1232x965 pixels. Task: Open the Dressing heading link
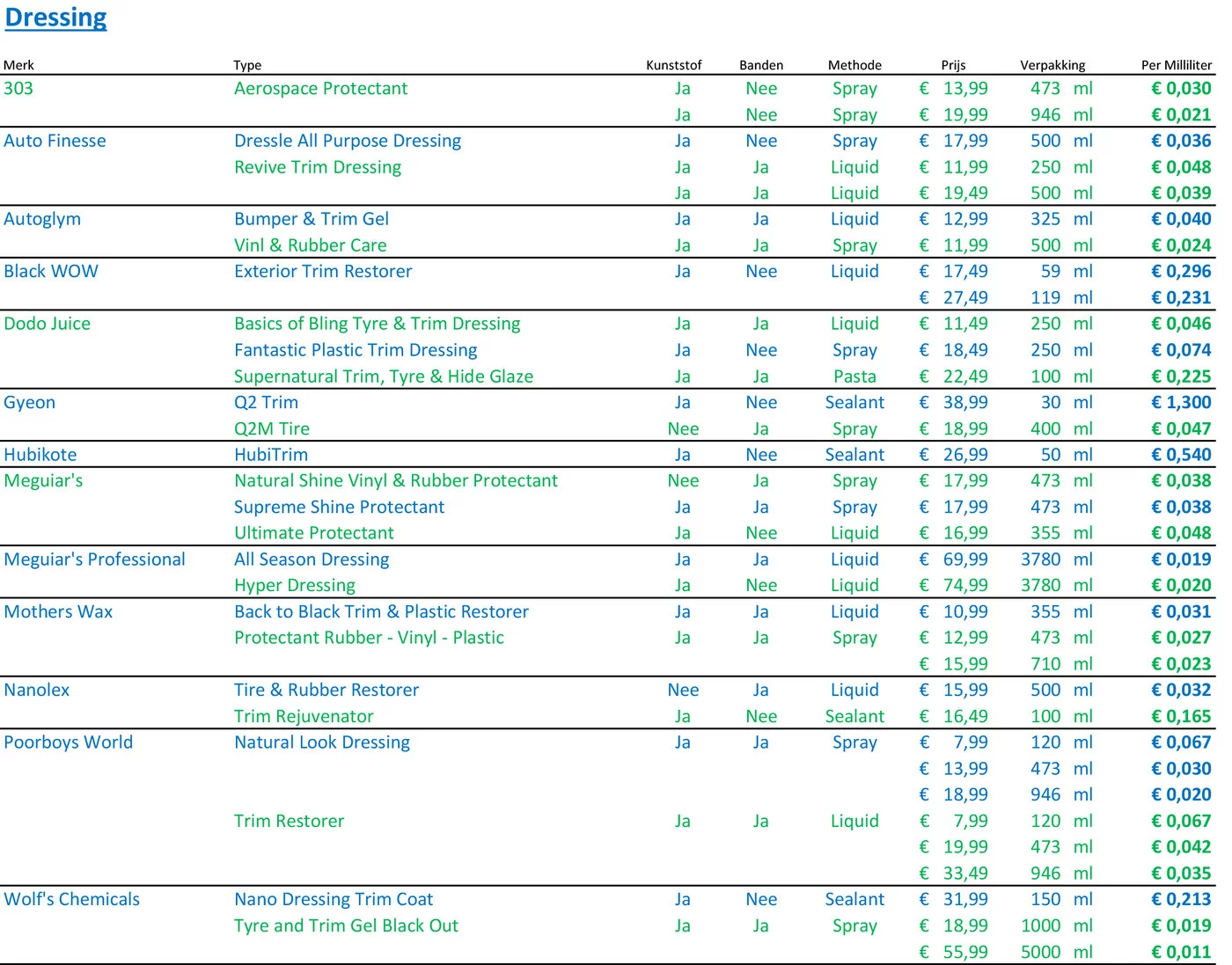point(55,18)
